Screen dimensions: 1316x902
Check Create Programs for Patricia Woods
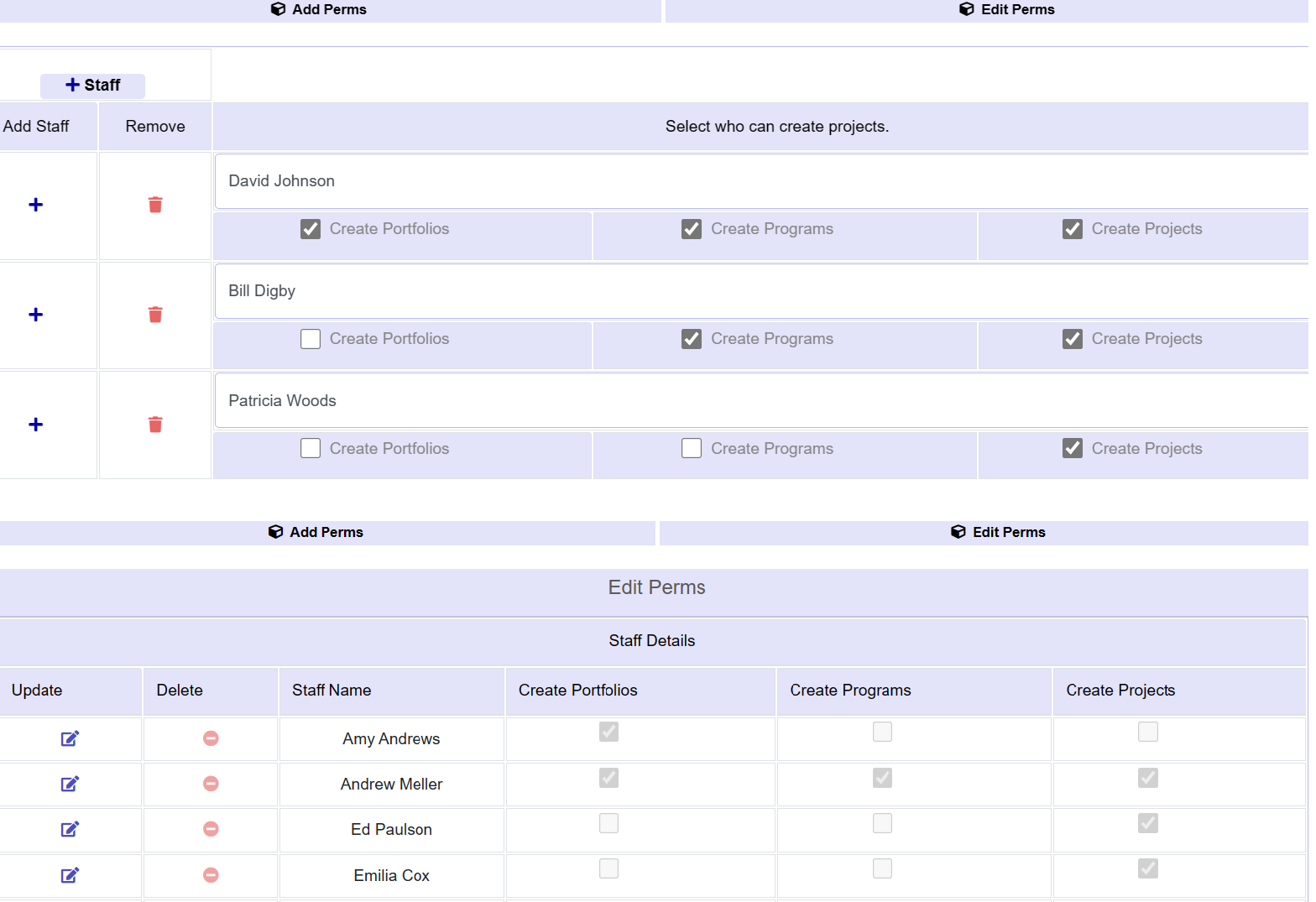(x=692, y=449)
